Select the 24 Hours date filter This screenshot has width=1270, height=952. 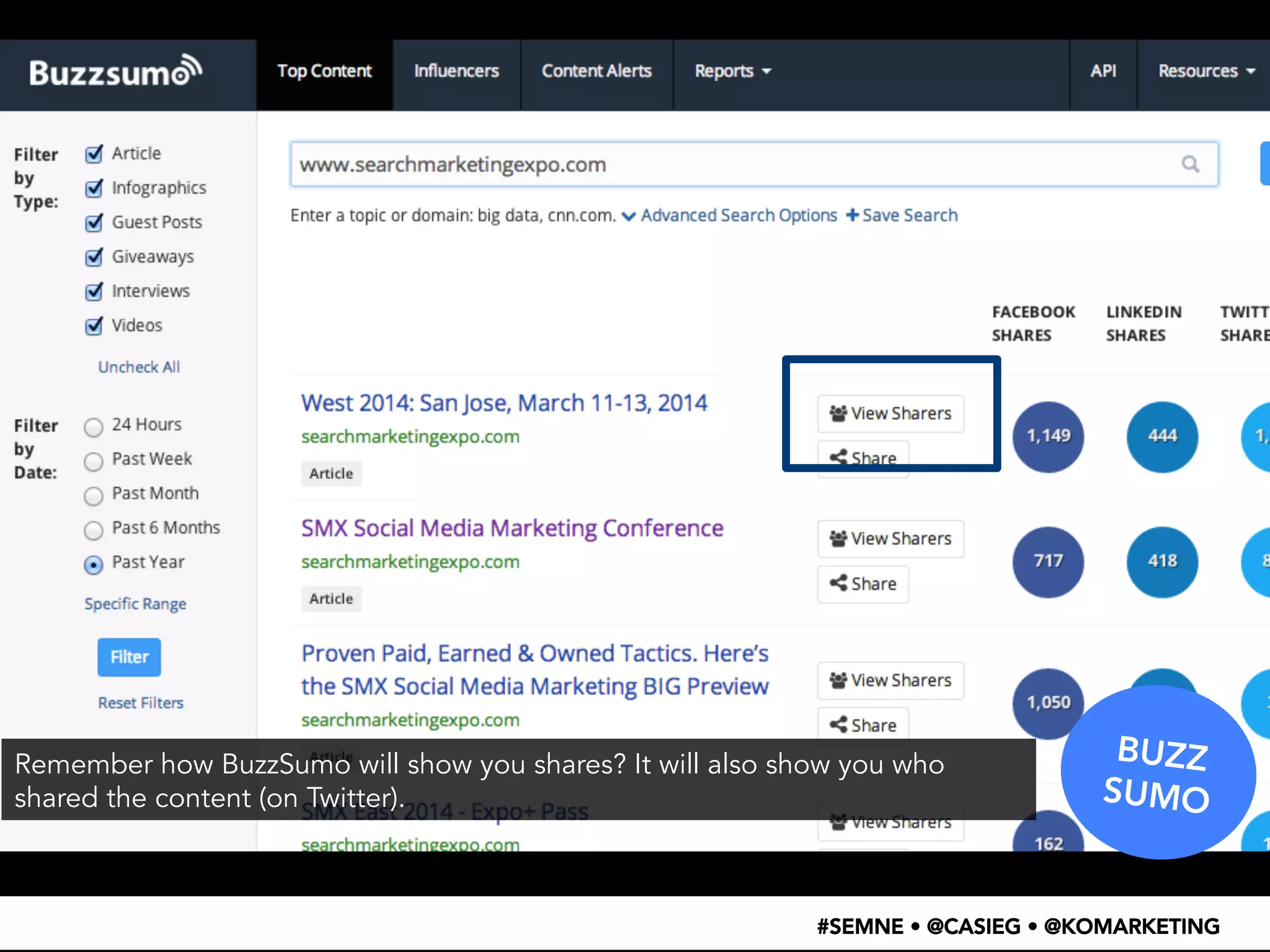pyautogui.click(x=94, y=427)
